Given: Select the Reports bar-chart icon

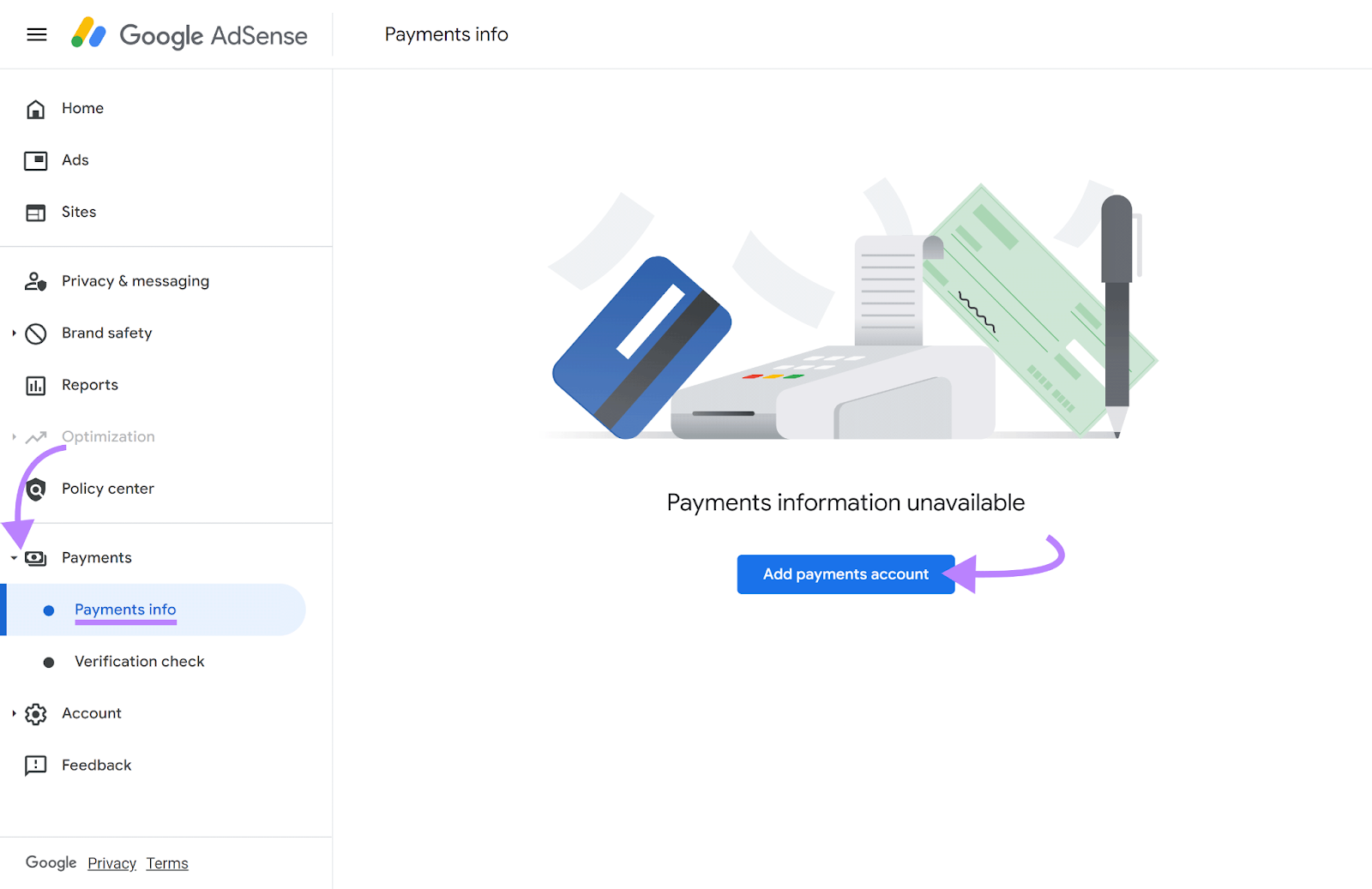Looking at the screenshot, I should tap(35, 385).
